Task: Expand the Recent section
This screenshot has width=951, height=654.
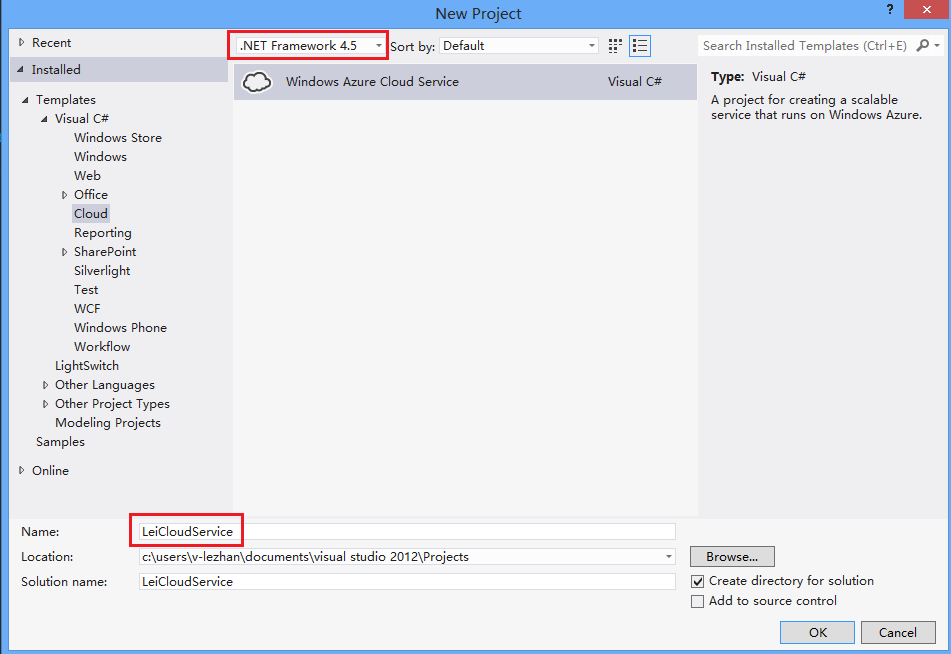Action: coord(22,42)
